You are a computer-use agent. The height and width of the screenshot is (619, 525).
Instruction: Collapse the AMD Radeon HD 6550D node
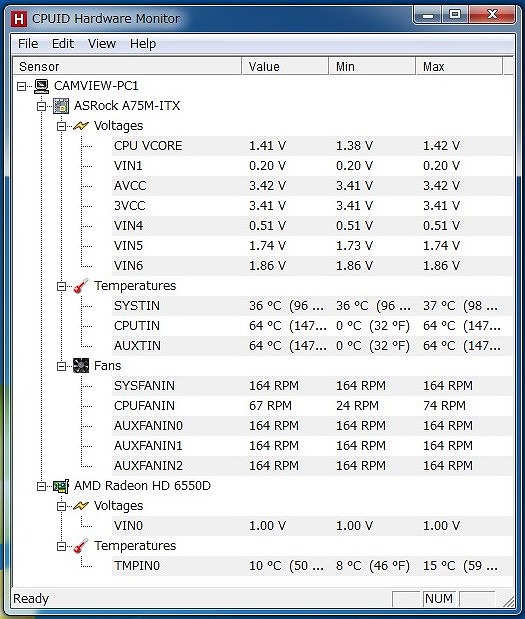41,486
